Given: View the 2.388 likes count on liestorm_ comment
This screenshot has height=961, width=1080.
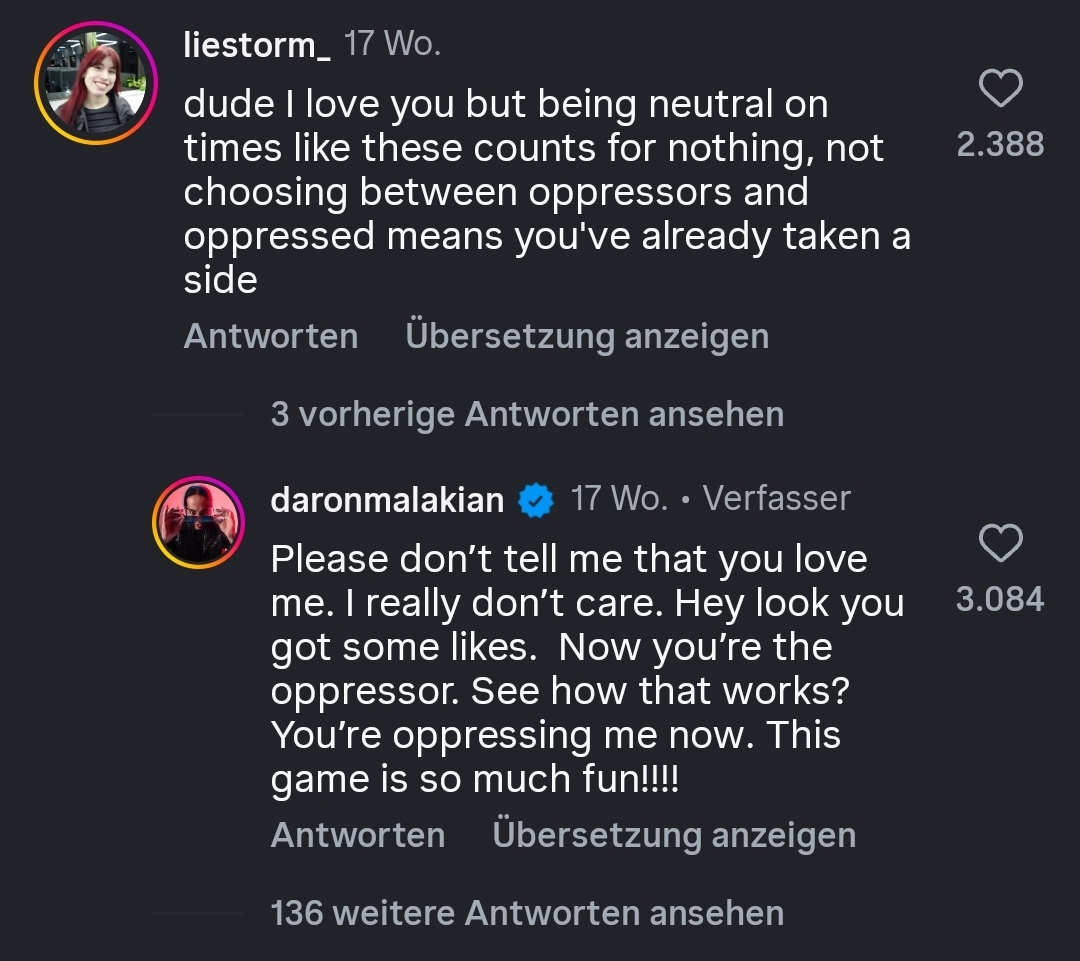Looking at the screenshot, I should tap(999, 145).
